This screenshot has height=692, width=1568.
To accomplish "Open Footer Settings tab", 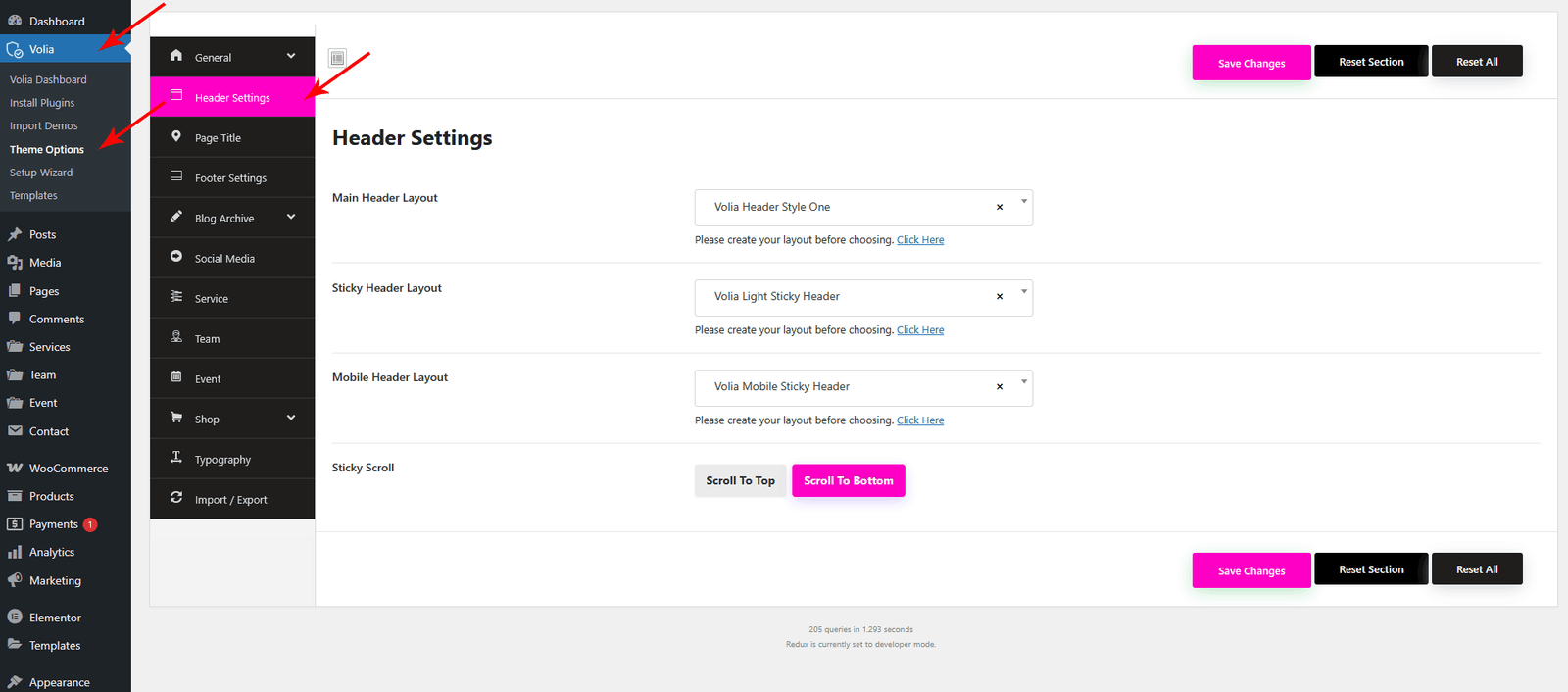I will click(231, 178).
